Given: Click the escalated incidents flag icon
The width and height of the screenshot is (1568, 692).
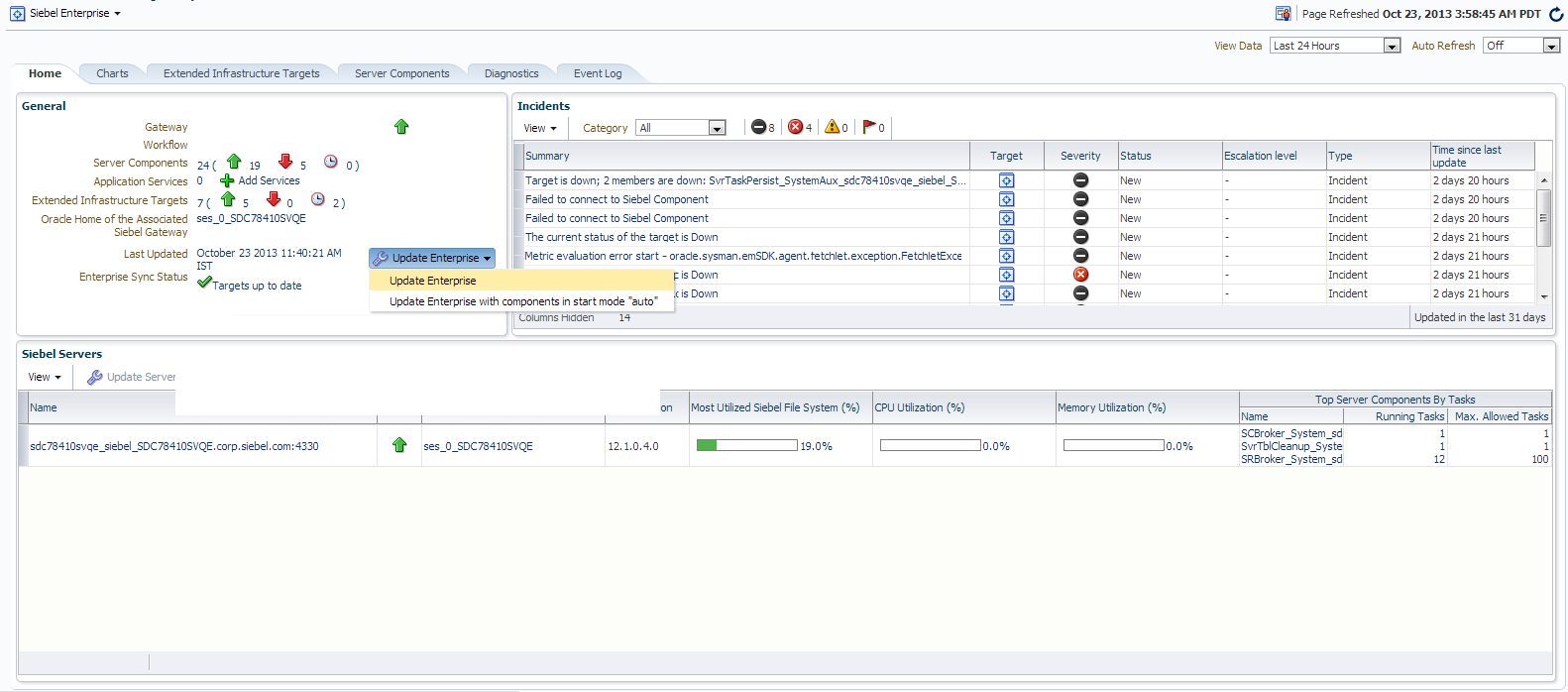Looking at the screenshot, I should coord(869,127).
